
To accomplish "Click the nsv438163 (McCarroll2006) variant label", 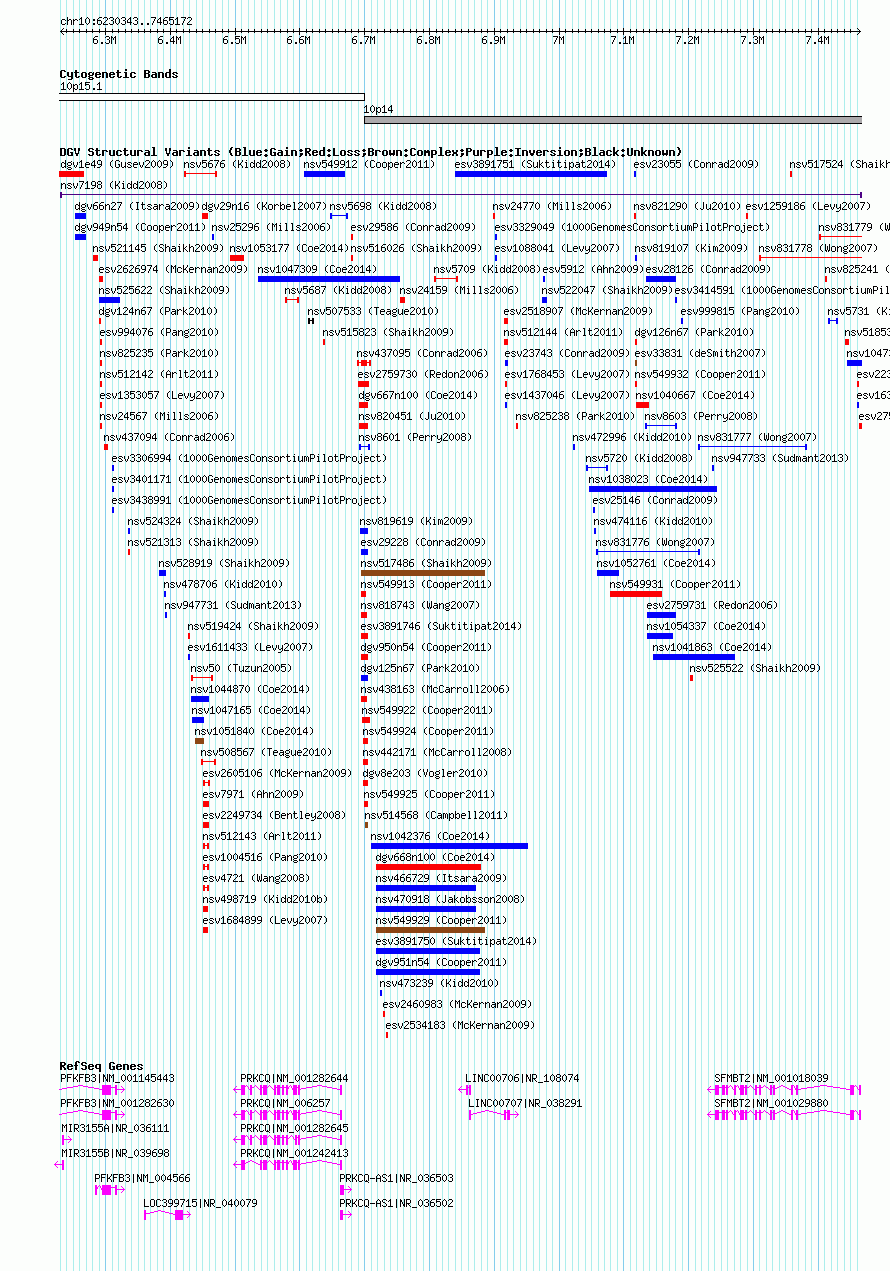I will (435, 689).
